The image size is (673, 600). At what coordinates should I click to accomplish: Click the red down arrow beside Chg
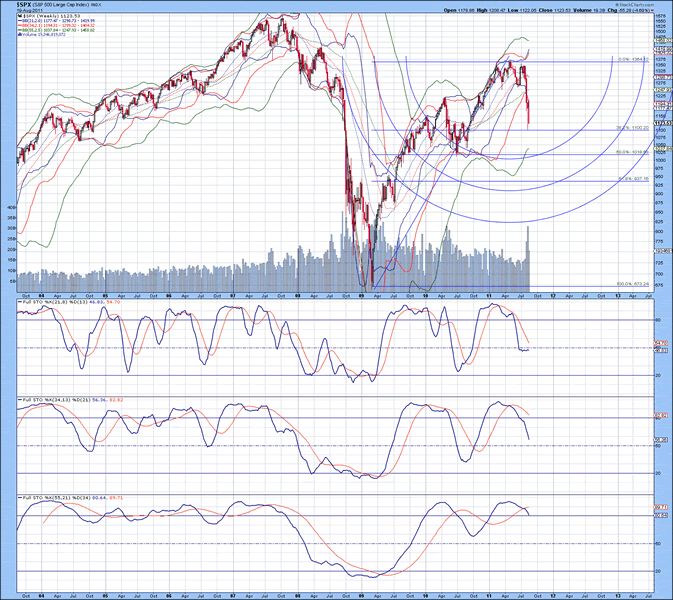click(653, 10)
